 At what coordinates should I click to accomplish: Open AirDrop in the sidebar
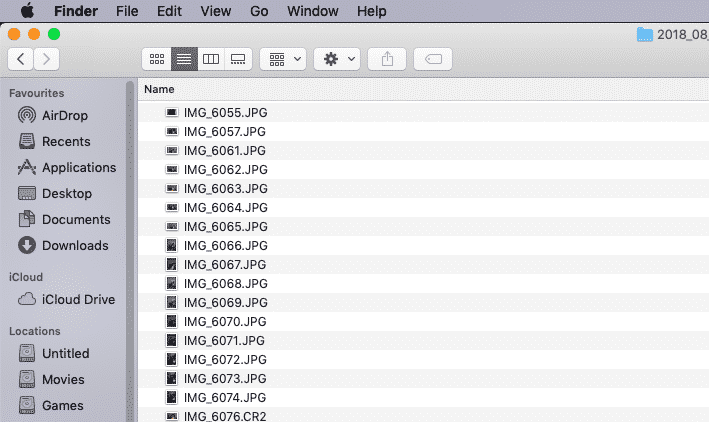(65, 115)
